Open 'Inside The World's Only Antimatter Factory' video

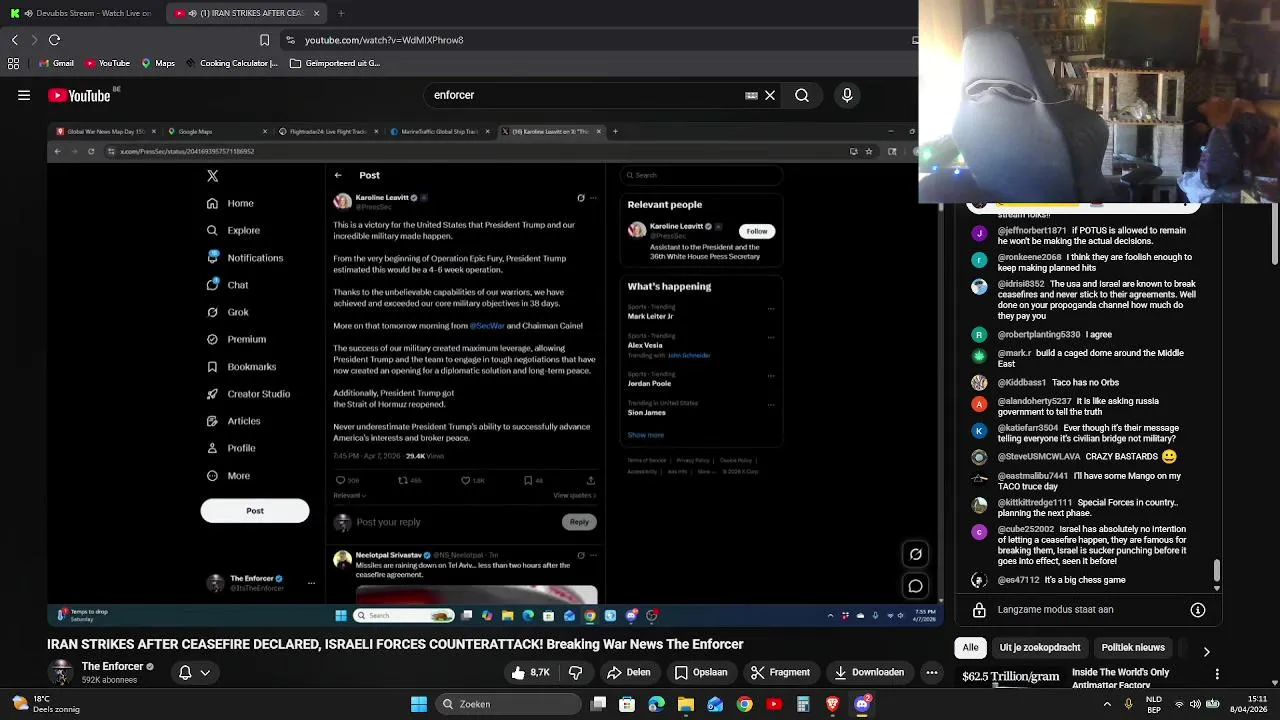(x=1120, y=678)
